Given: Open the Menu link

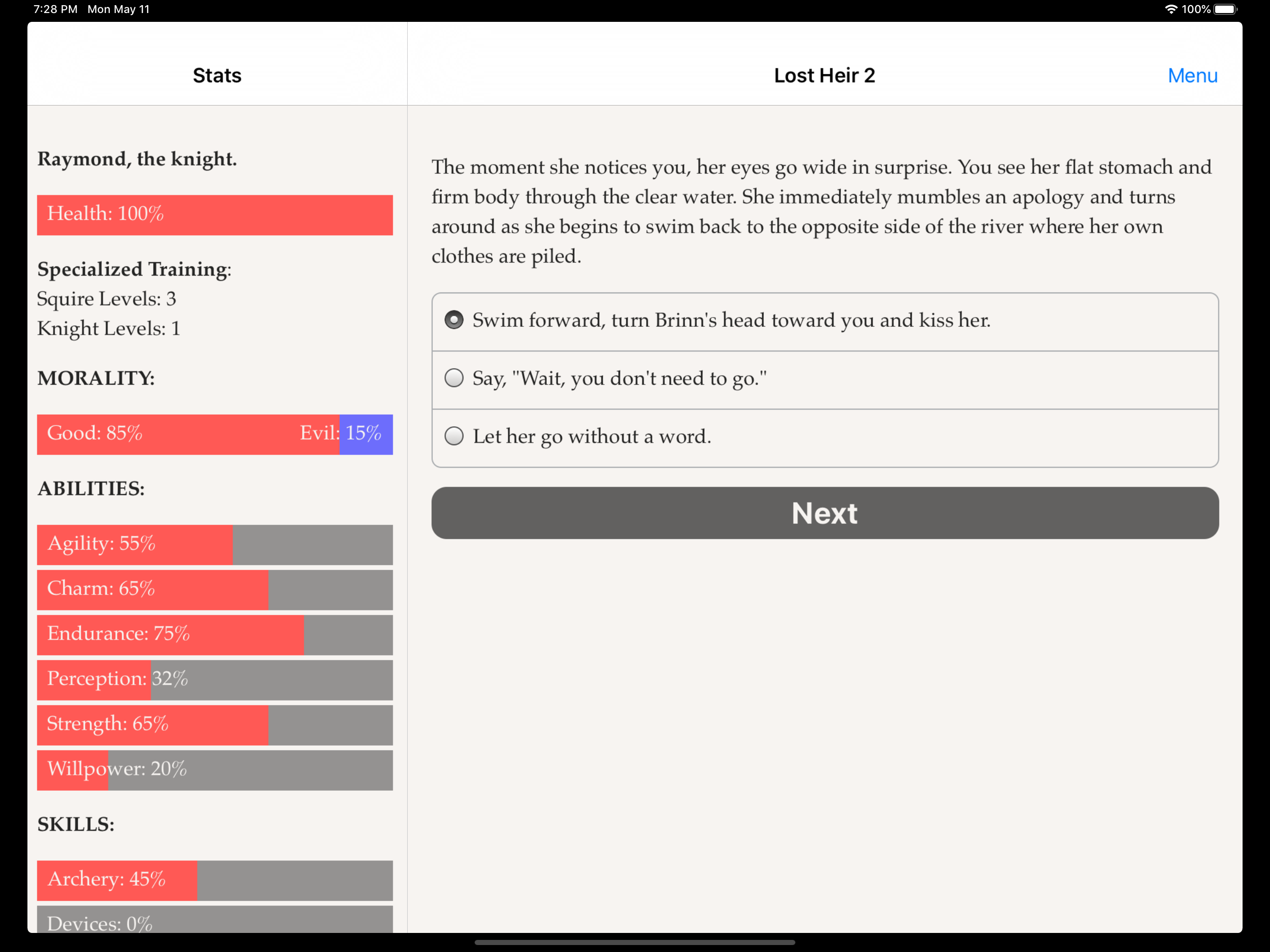Looking at the screenshot, I should 1192,75.
